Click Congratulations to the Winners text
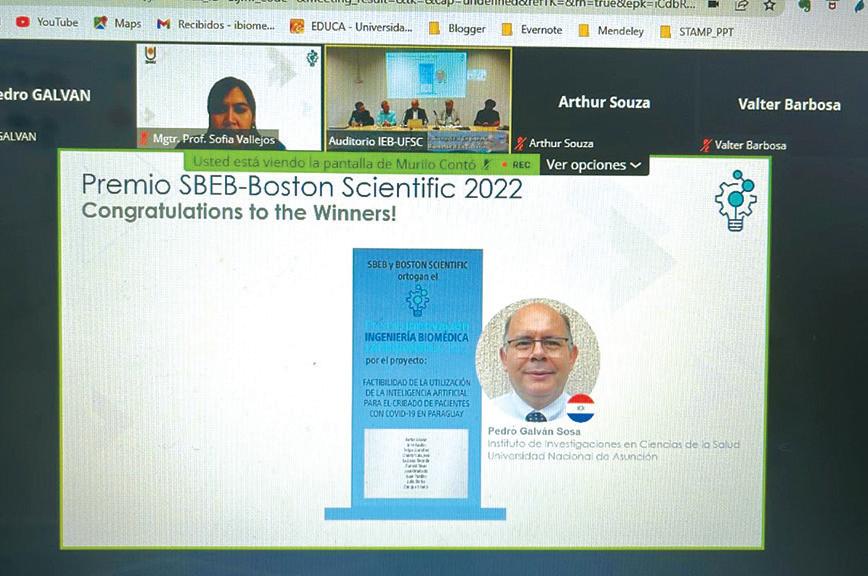Viewport: 868px width, 576px height. [x=239, y=212]
